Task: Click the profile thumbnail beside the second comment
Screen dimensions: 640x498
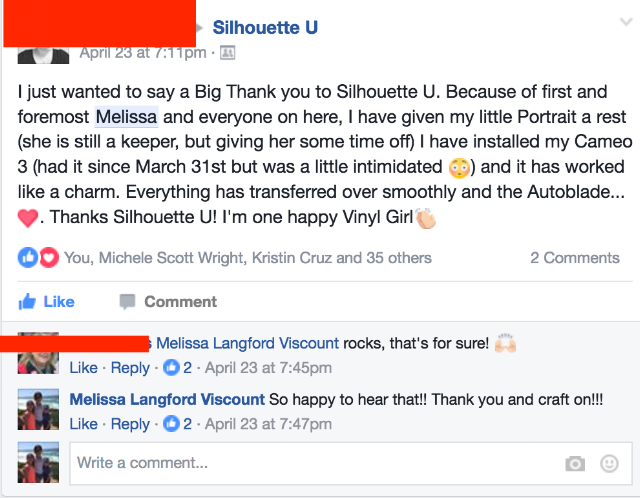Action: (38, 410)
